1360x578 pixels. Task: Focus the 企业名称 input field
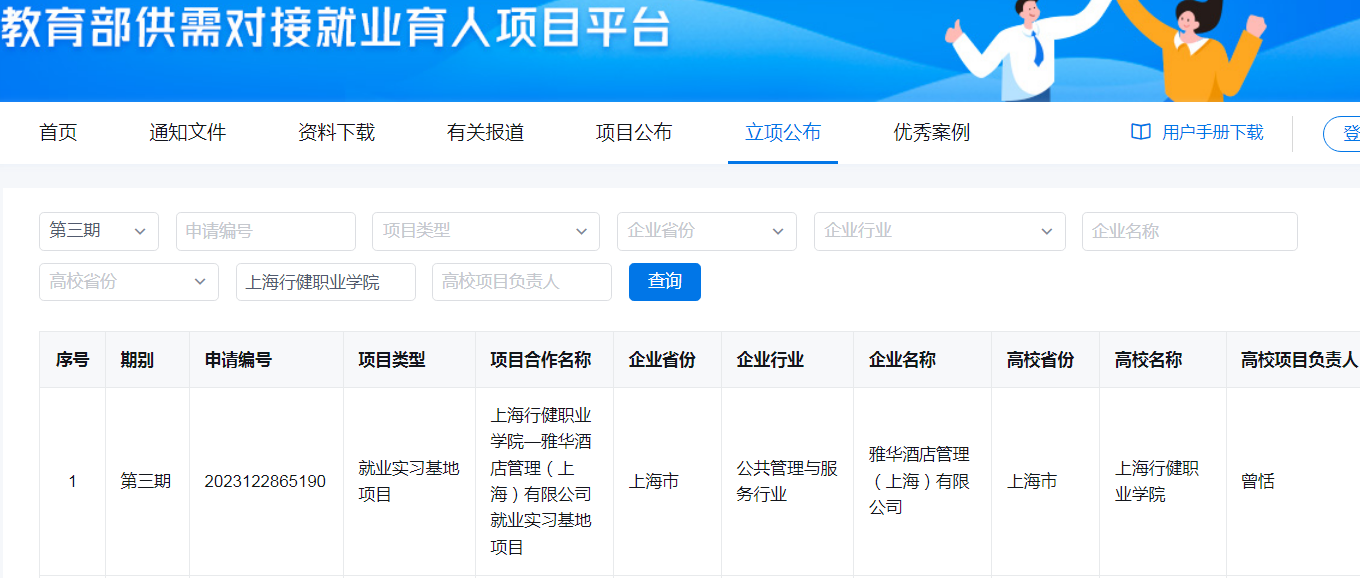coord(1189,231)
